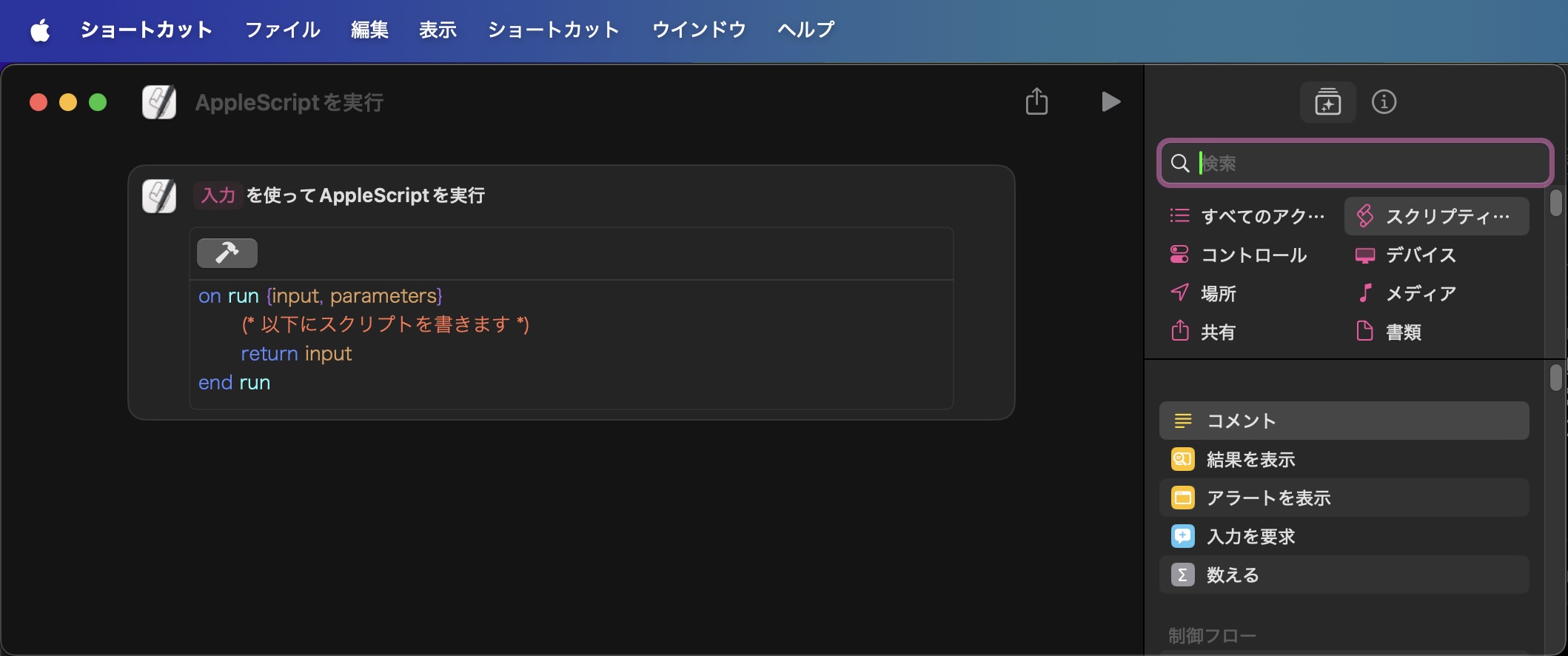Open the second ショートカット menu next to 表示
The height and width of the screenshot is (656, 1568).
click(x=553, y=30)
